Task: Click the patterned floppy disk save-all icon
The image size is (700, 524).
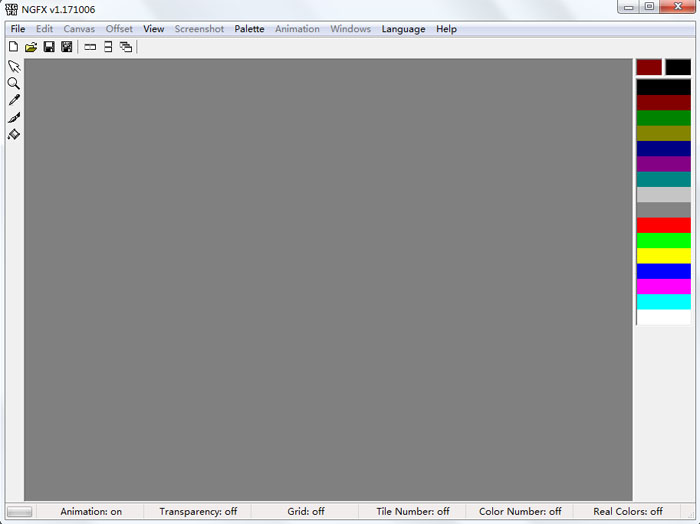Action: [x=67, y=47]
